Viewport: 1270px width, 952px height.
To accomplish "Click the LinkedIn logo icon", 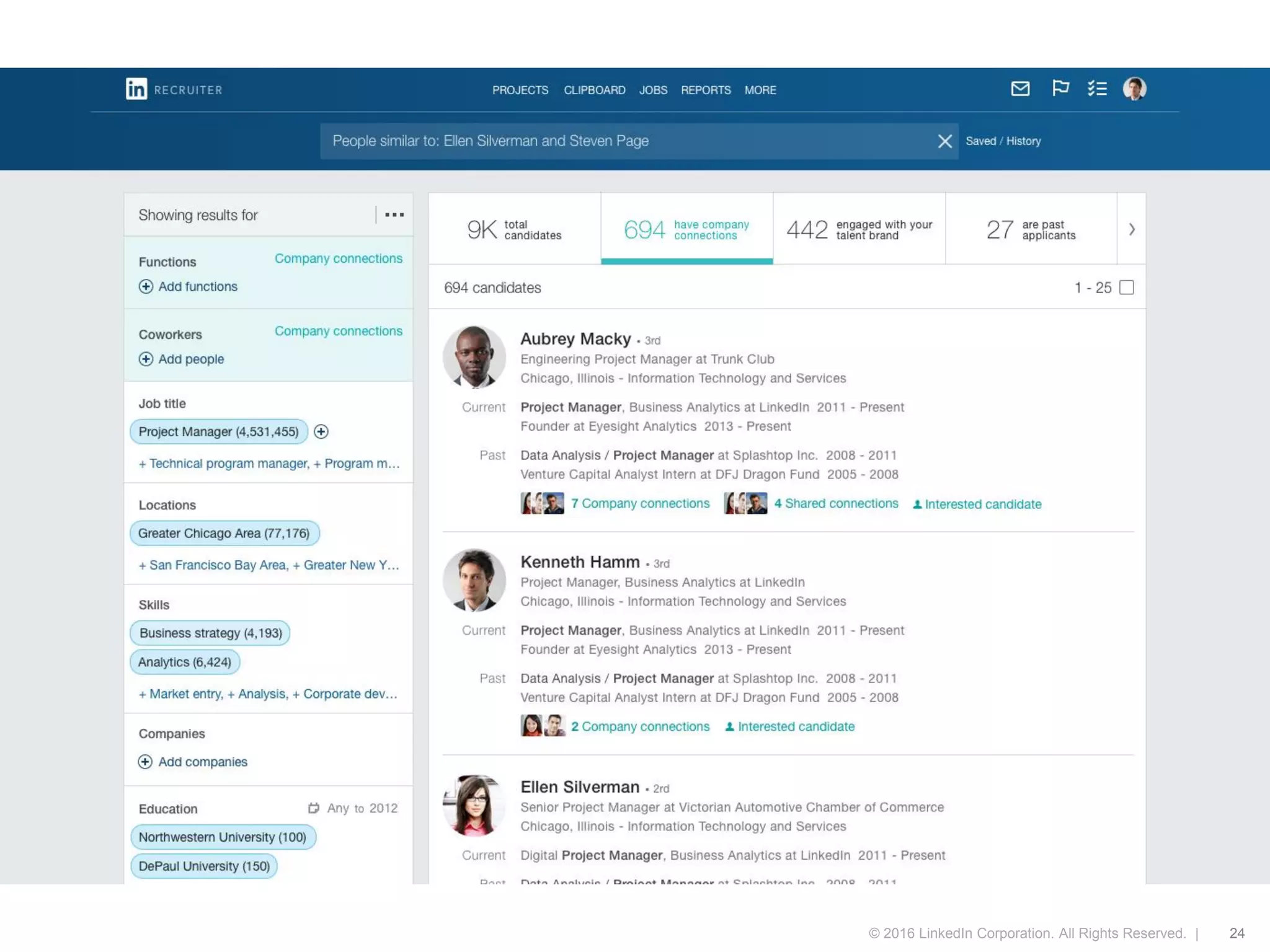I will pos(136,89).
